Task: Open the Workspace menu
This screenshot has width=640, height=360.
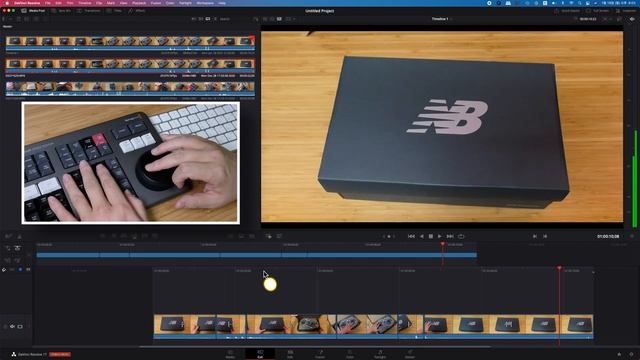Action: (x=205, y=3)
